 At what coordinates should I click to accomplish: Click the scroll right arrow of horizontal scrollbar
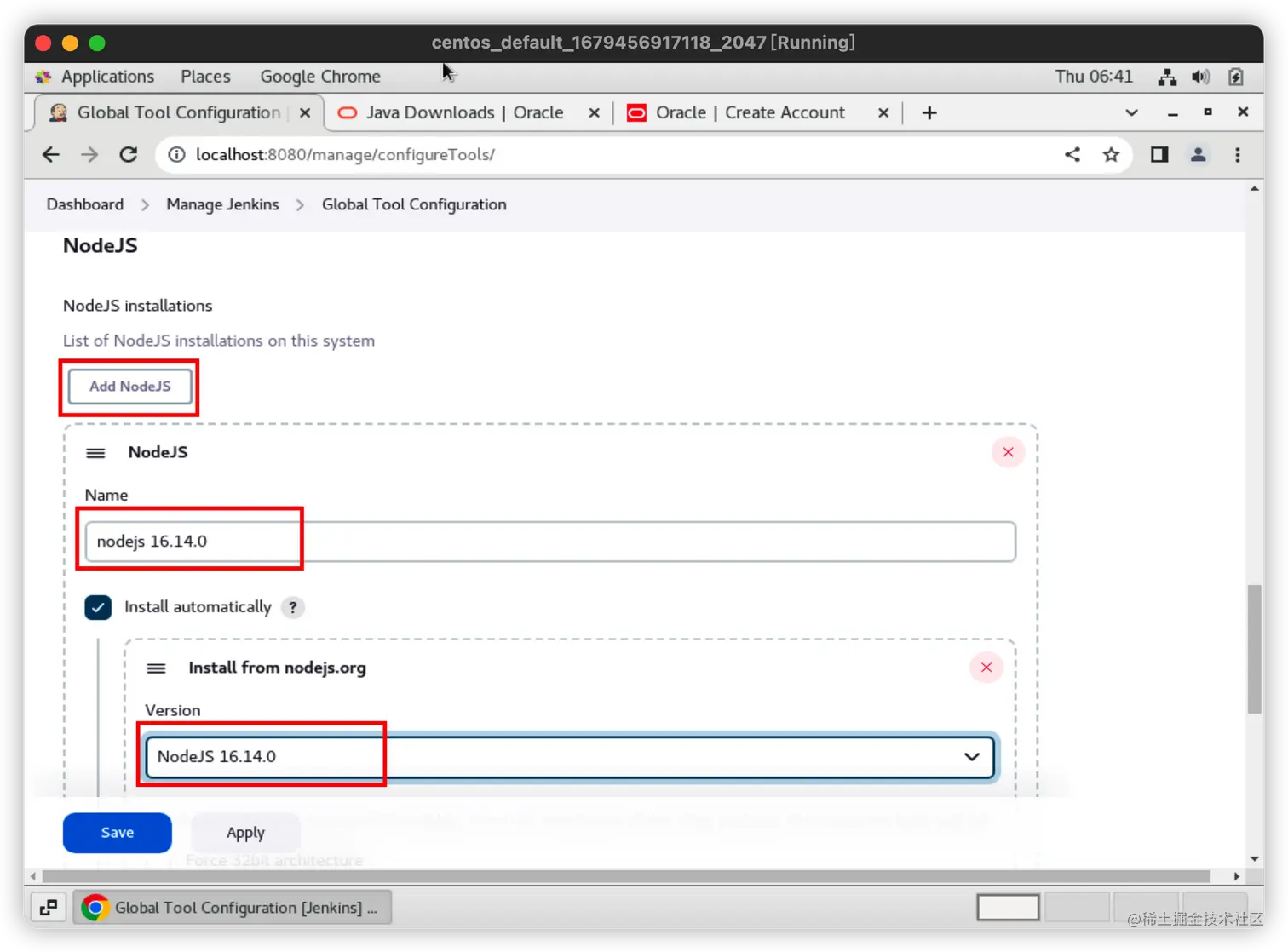[1237, 876]
